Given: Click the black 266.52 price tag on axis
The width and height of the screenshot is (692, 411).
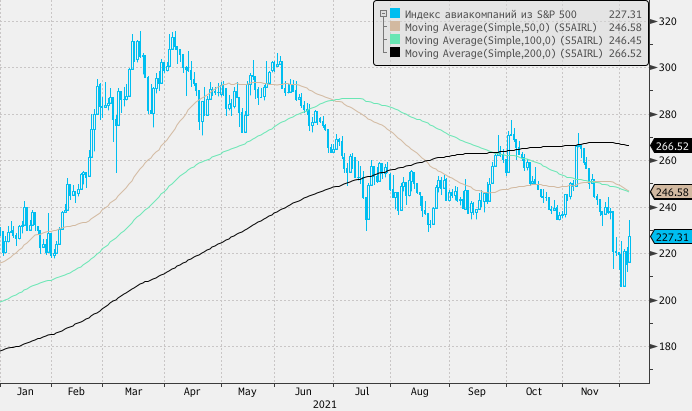Looking at the screenshot, I should 669,146.
